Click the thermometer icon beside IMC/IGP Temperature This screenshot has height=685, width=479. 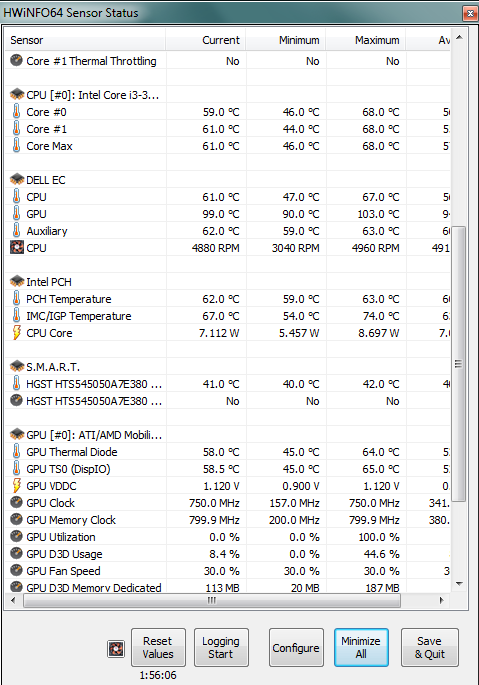click(16, 315)
